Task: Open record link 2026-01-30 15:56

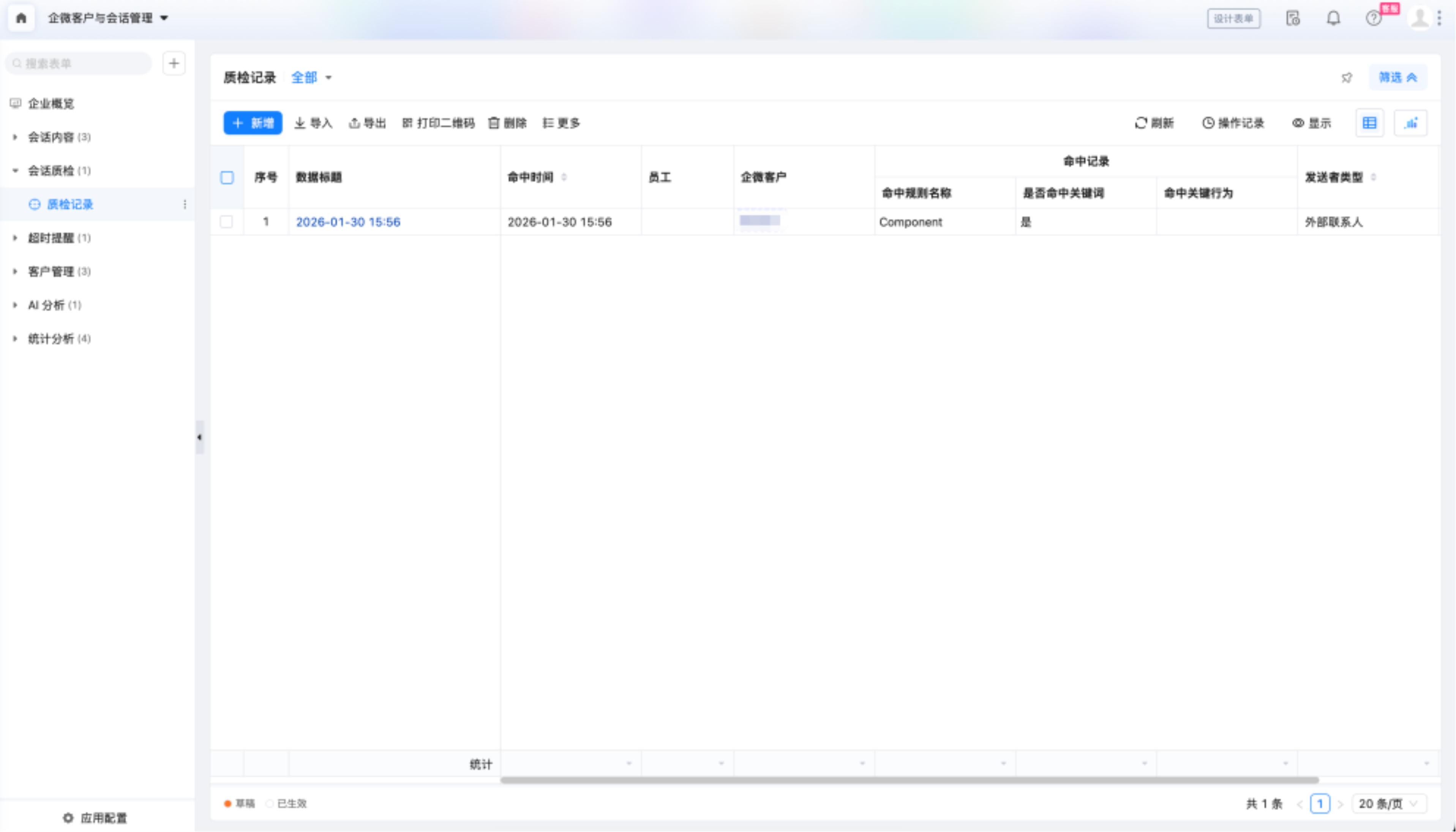Action: [348, 222]
